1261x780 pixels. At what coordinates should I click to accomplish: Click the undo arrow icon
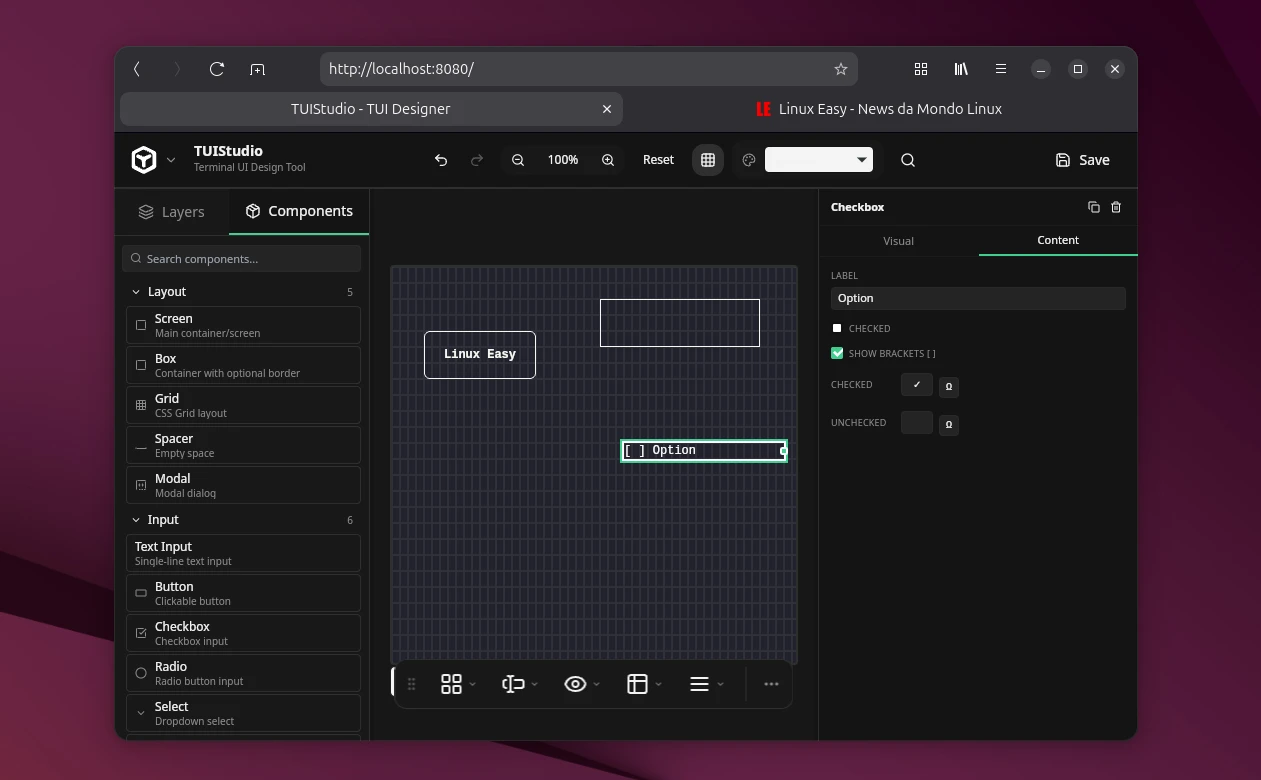pos(441,160)
